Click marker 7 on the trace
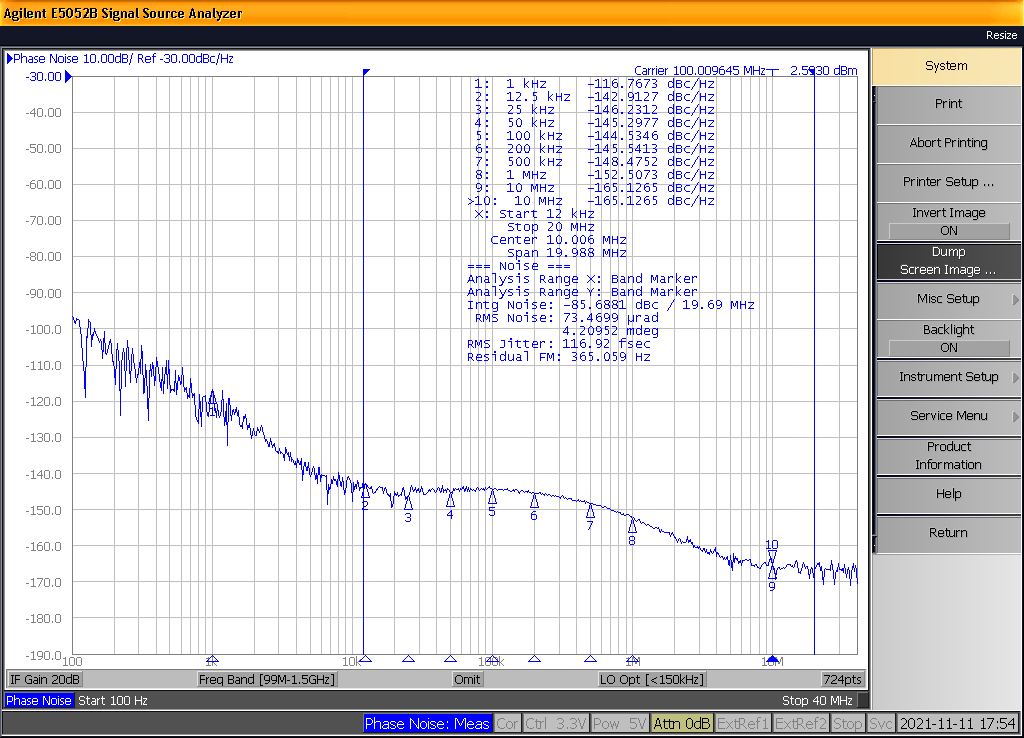The image size is (1024, 738). (590, 511)
